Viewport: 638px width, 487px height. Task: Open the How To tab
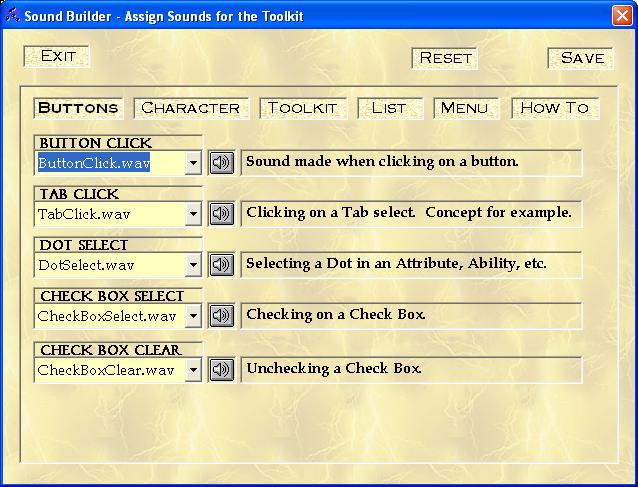click(554, 108)
